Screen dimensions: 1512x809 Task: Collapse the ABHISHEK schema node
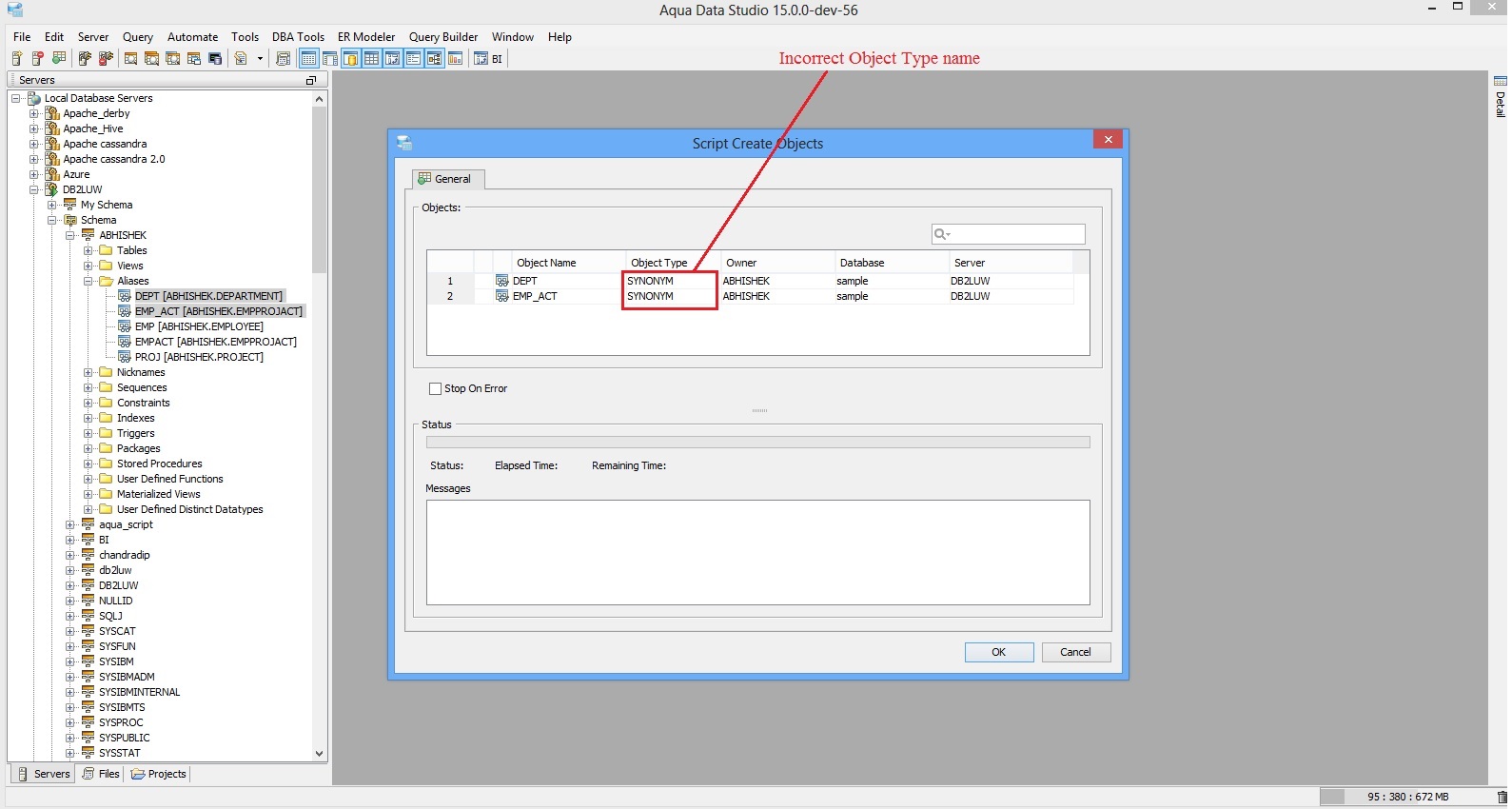click(x=70, y=235)
